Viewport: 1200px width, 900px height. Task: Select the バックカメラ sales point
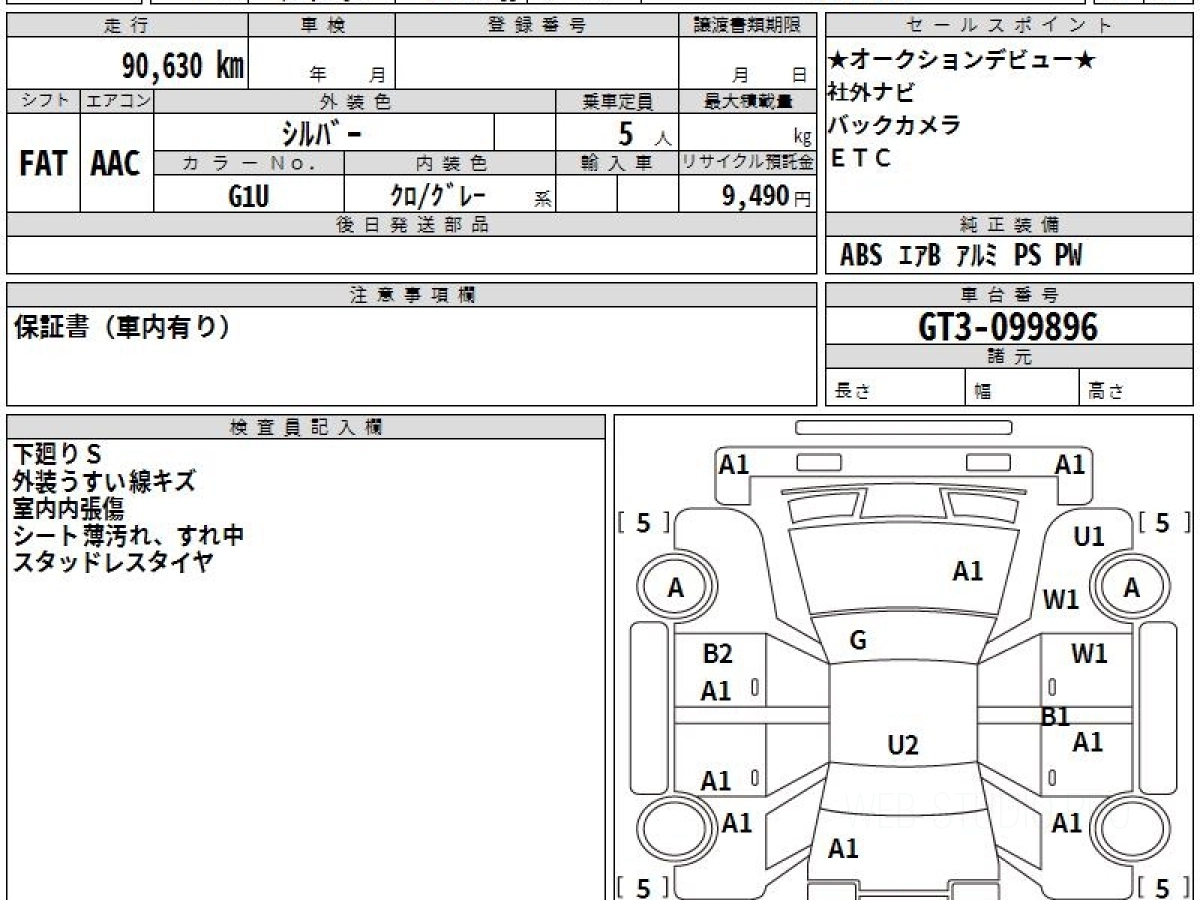pos(894,125)
